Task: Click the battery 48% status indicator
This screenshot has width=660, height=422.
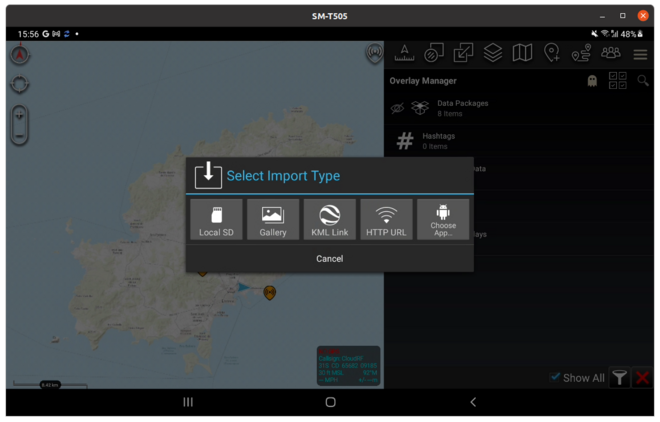Action: (x=631, y=34)
